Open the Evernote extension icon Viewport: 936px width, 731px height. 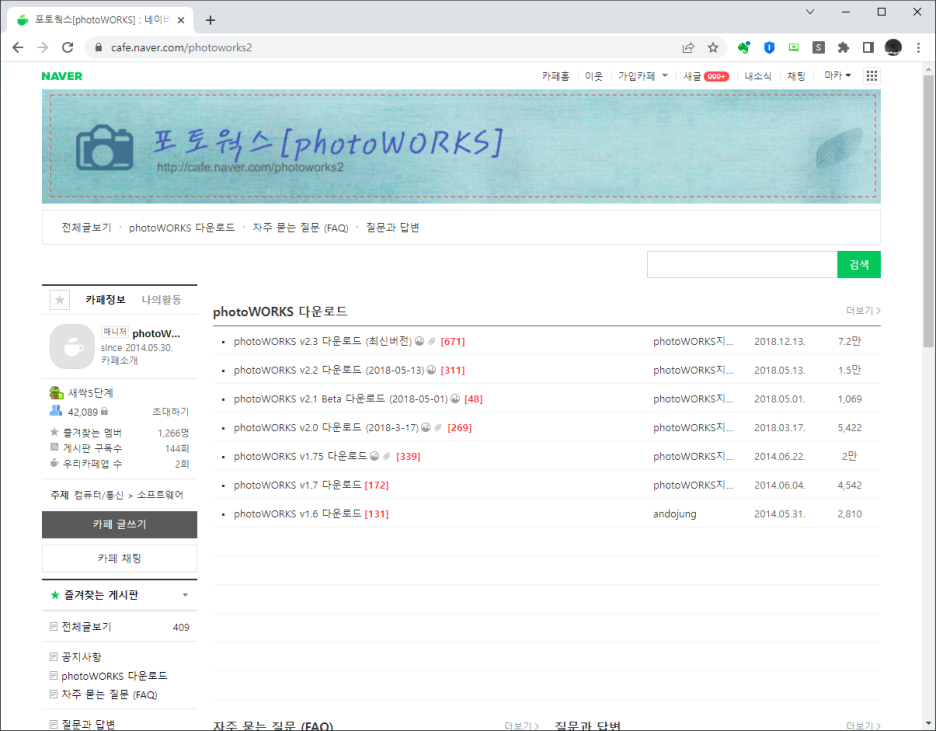(744, 48)
